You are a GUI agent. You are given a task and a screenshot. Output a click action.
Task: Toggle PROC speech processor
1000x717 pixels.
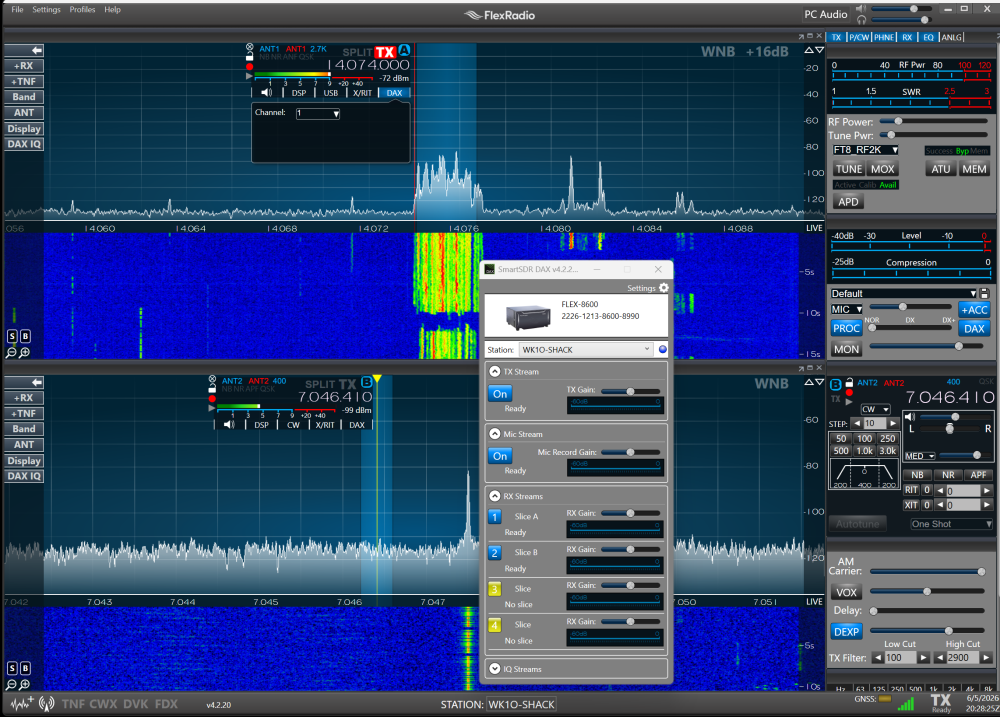pyautogui.click(x=846, y=328)
